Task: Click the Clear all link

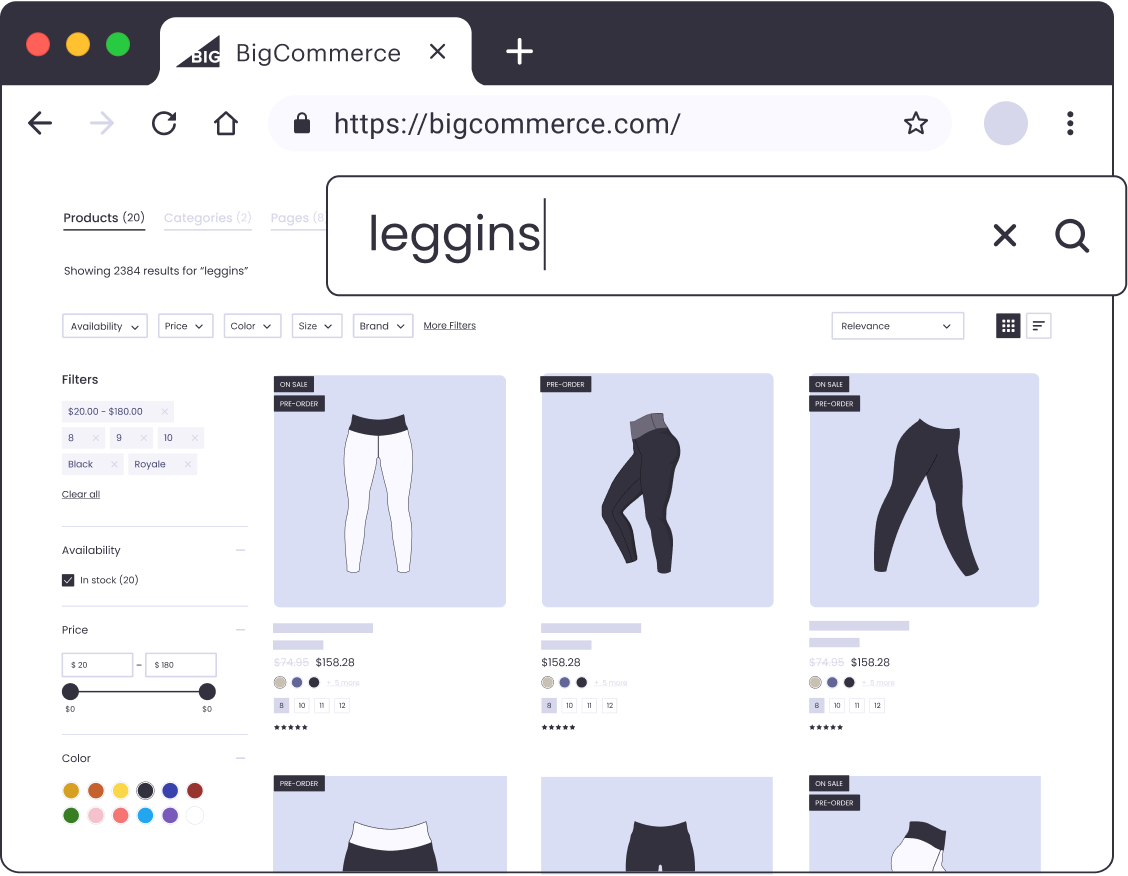Action: 81,494
